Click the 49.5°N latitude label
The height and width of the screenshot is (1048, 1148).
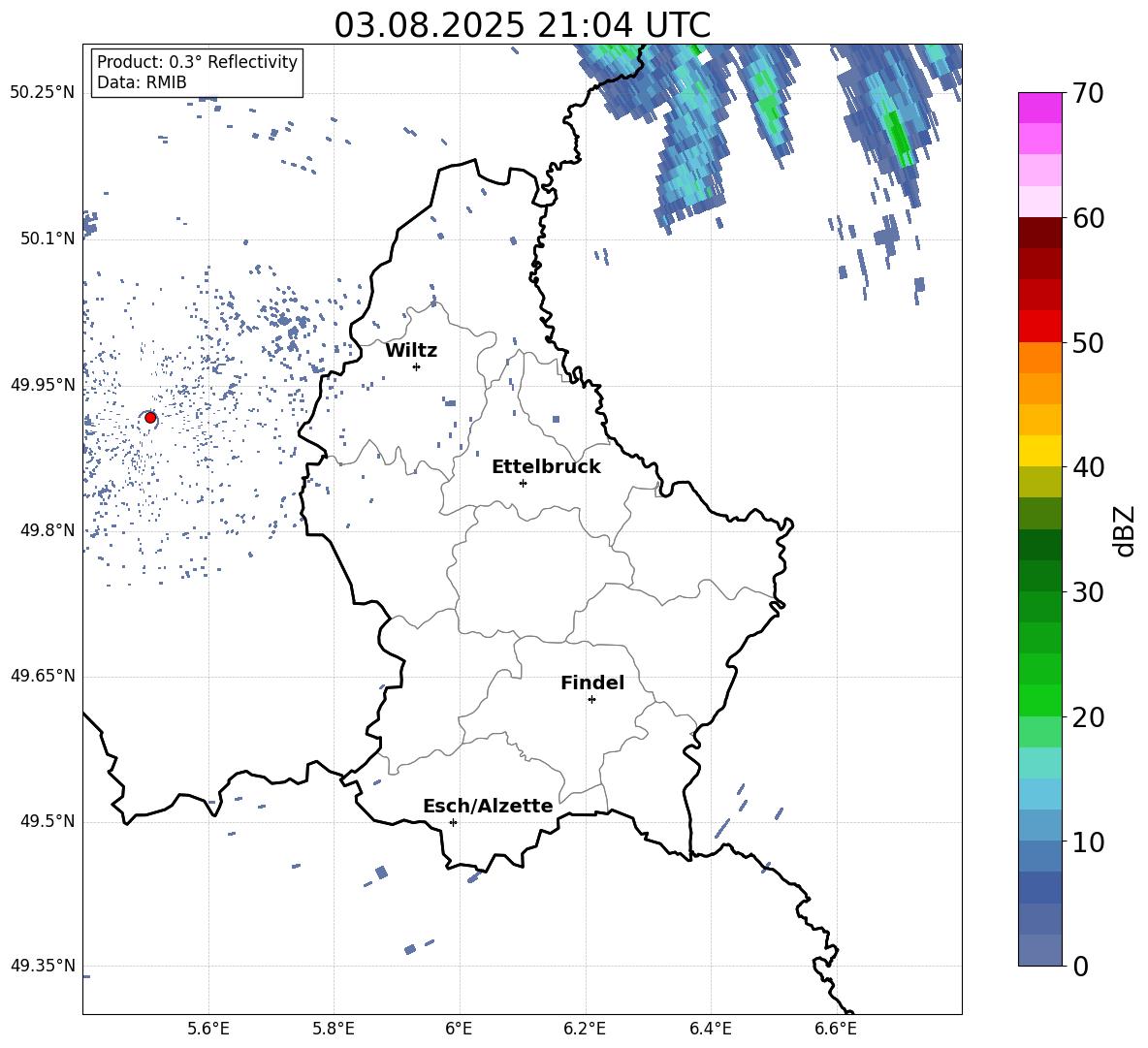pos(48,821)
